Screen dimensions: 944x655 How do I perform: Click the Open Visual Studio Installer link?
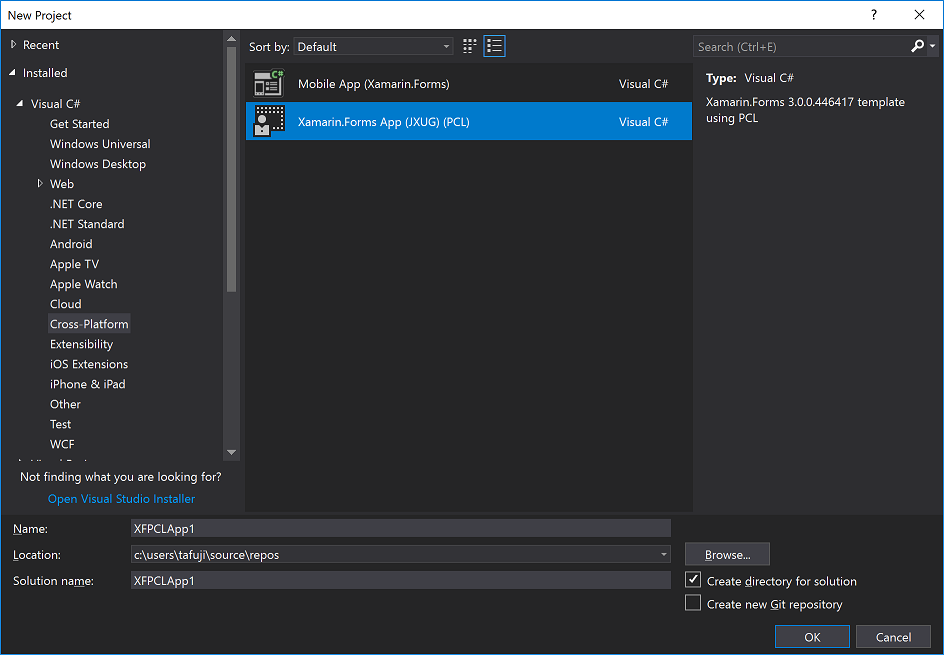coord(121,498)
